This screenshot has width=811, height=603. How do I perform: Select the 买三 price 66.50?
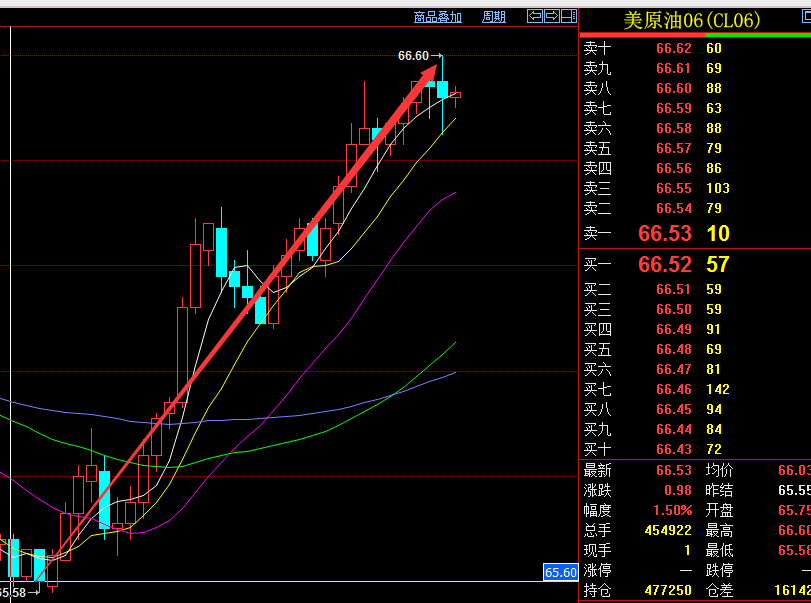coord(673,309)
